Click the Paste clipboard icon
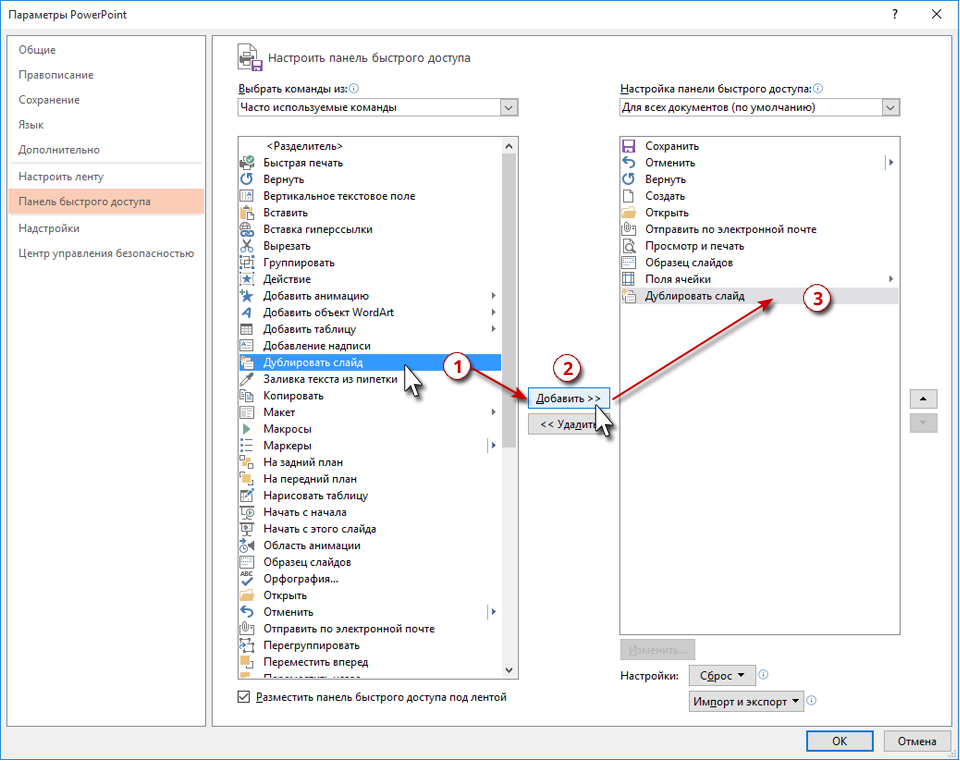Viewport: 960px width, 761px height. click(x=247, y=212)
